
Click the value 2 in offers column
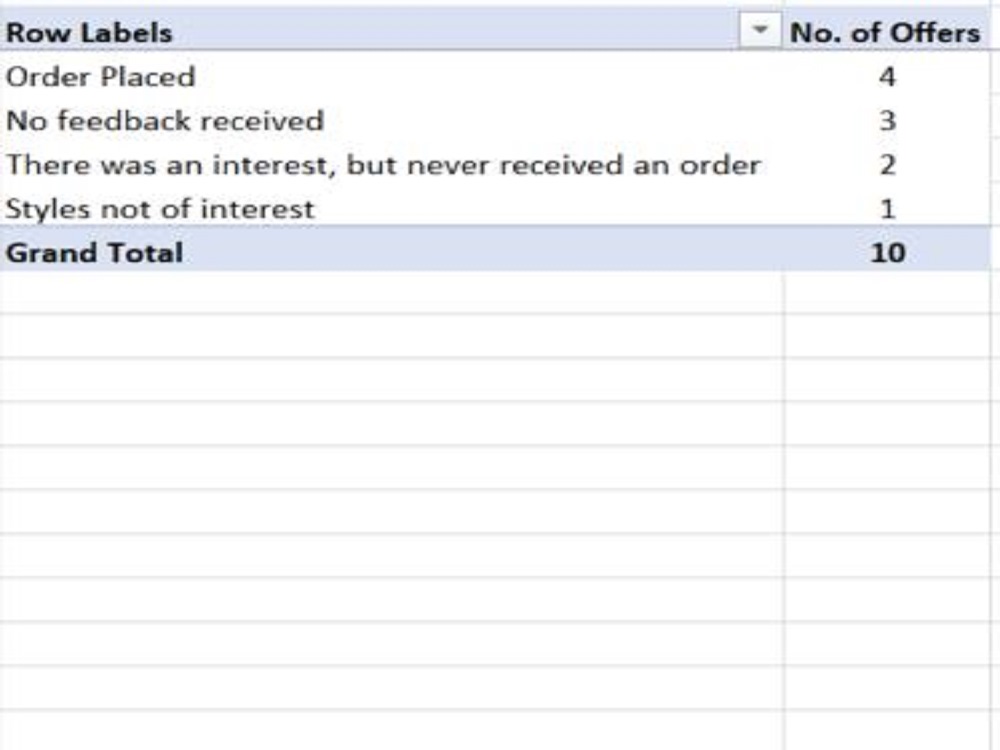click(887, 165)
